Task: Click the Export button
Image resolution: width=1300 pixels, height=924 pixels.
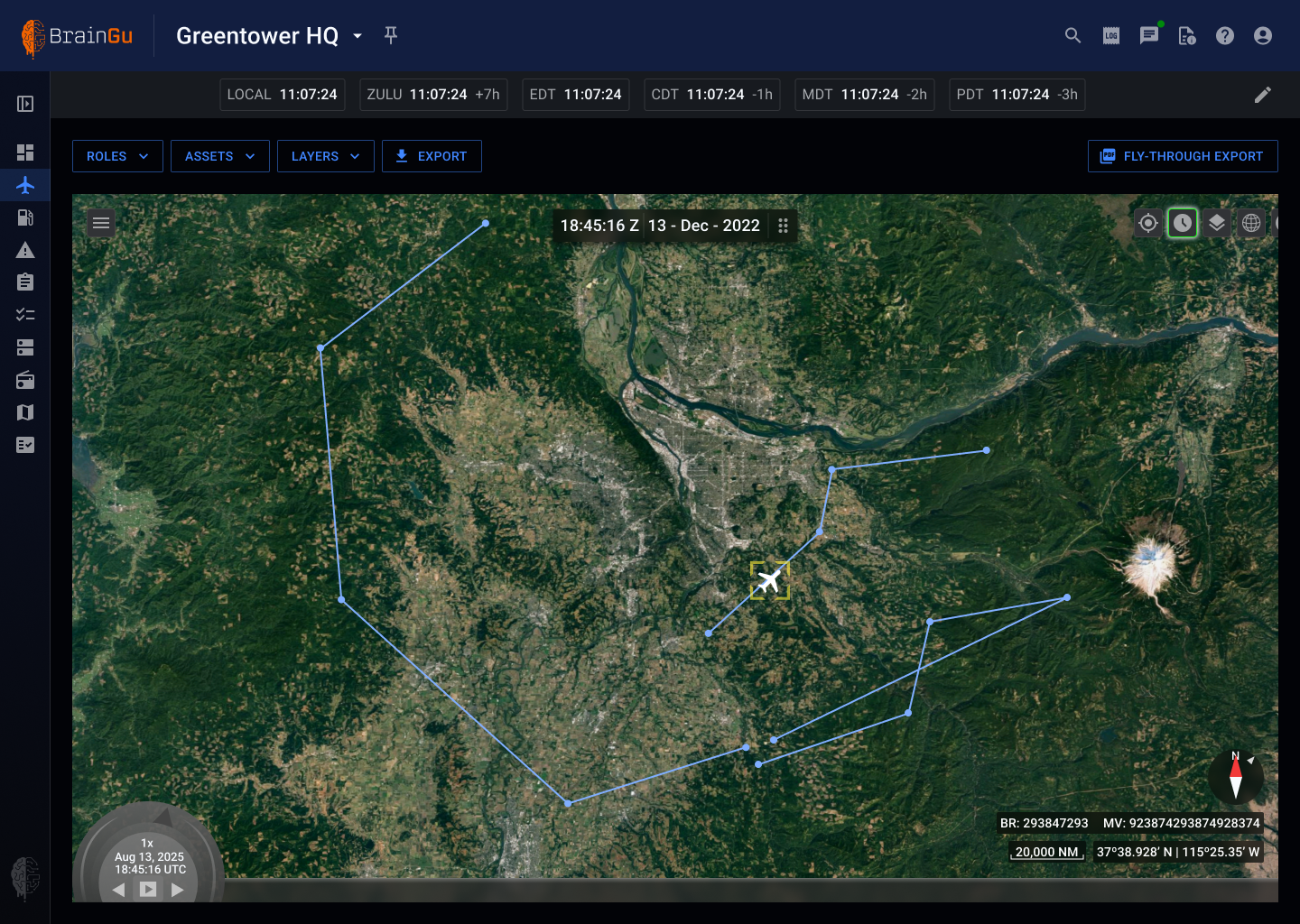Action: point(432,156)
